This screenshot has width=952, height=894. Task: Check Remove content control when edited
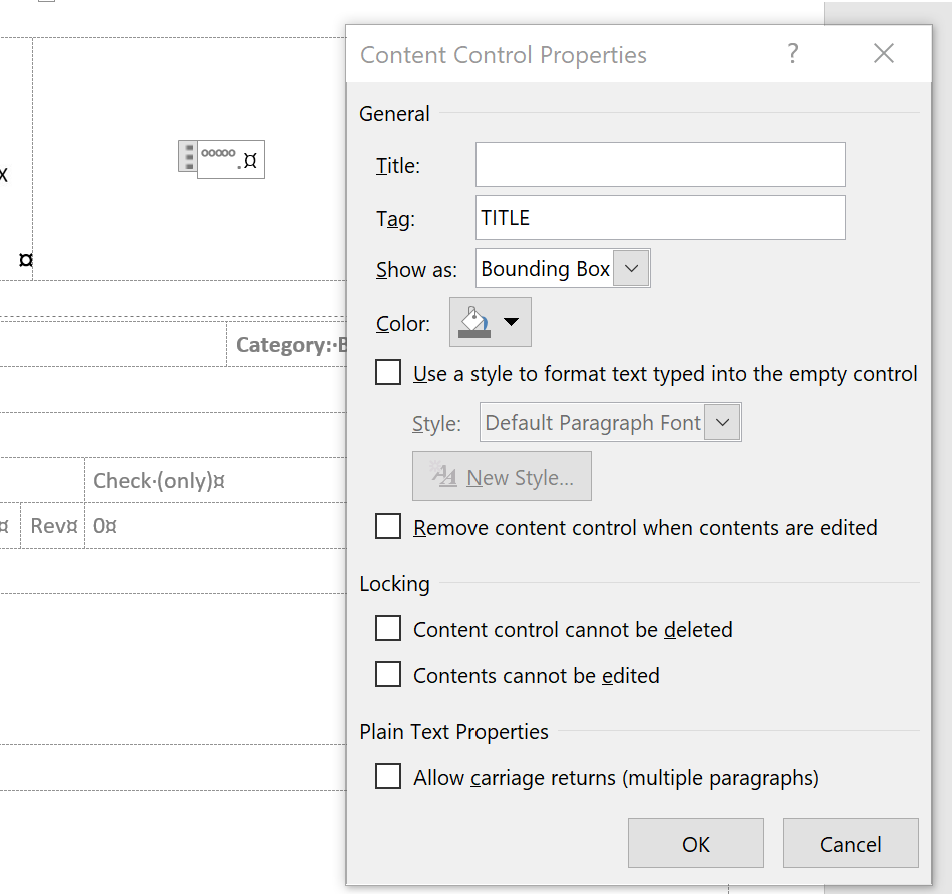click(388, 527)
